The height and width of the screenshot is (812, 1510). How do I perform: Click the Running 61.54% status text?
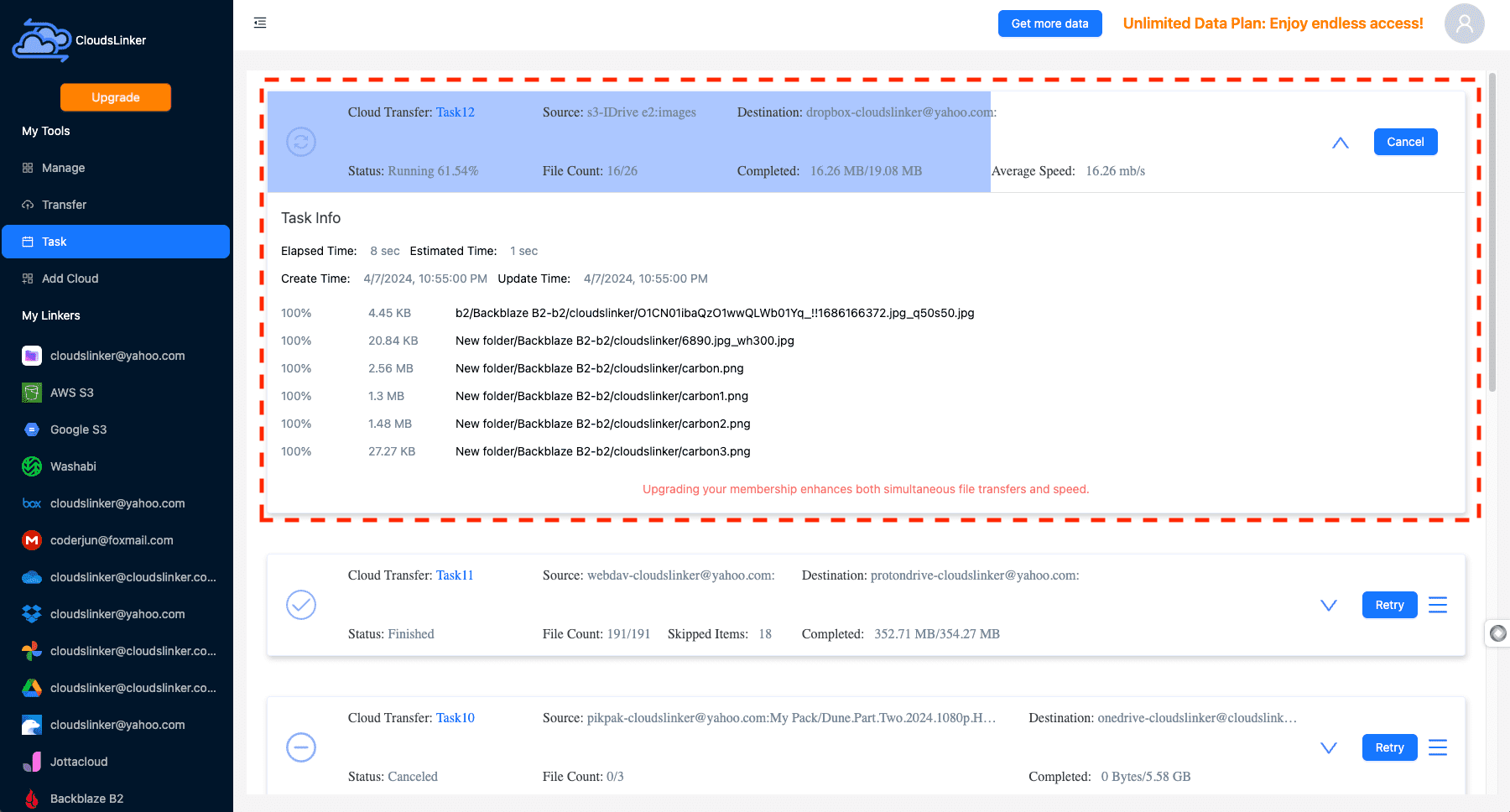click(x=433, y=171)
